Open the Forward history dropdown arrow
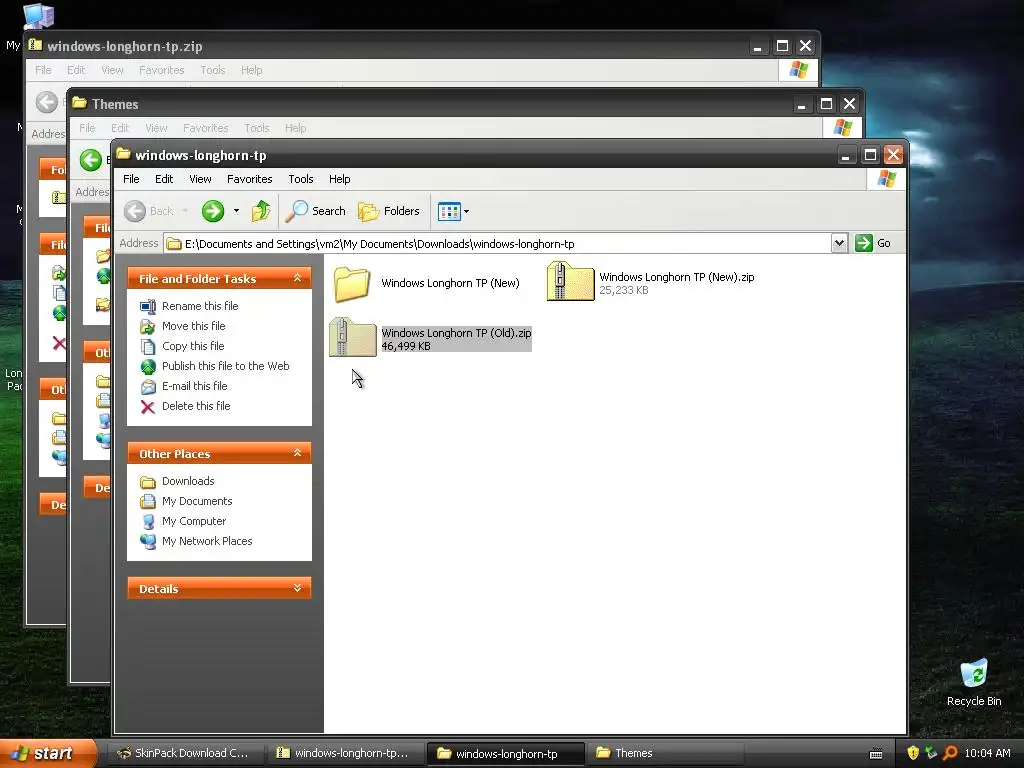The height and width of the screenshot is (768, 1024). click(x=236, y=211)
